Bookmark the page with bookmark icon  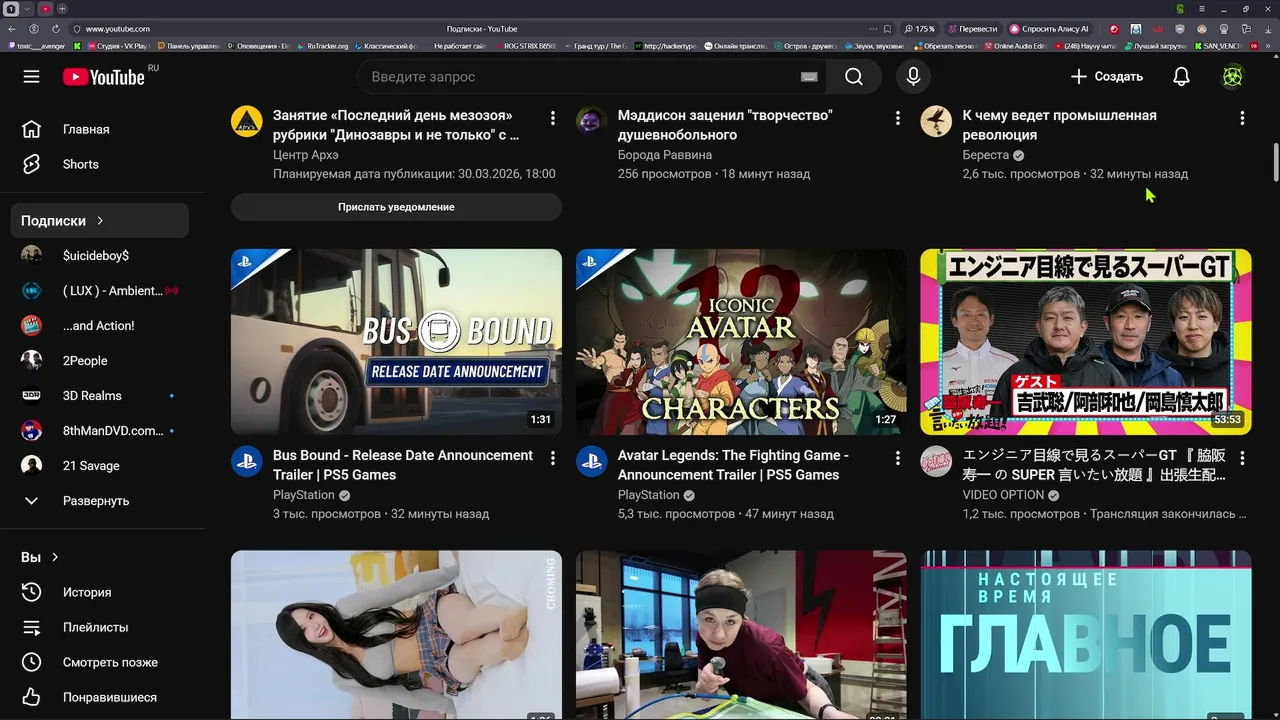887,29
